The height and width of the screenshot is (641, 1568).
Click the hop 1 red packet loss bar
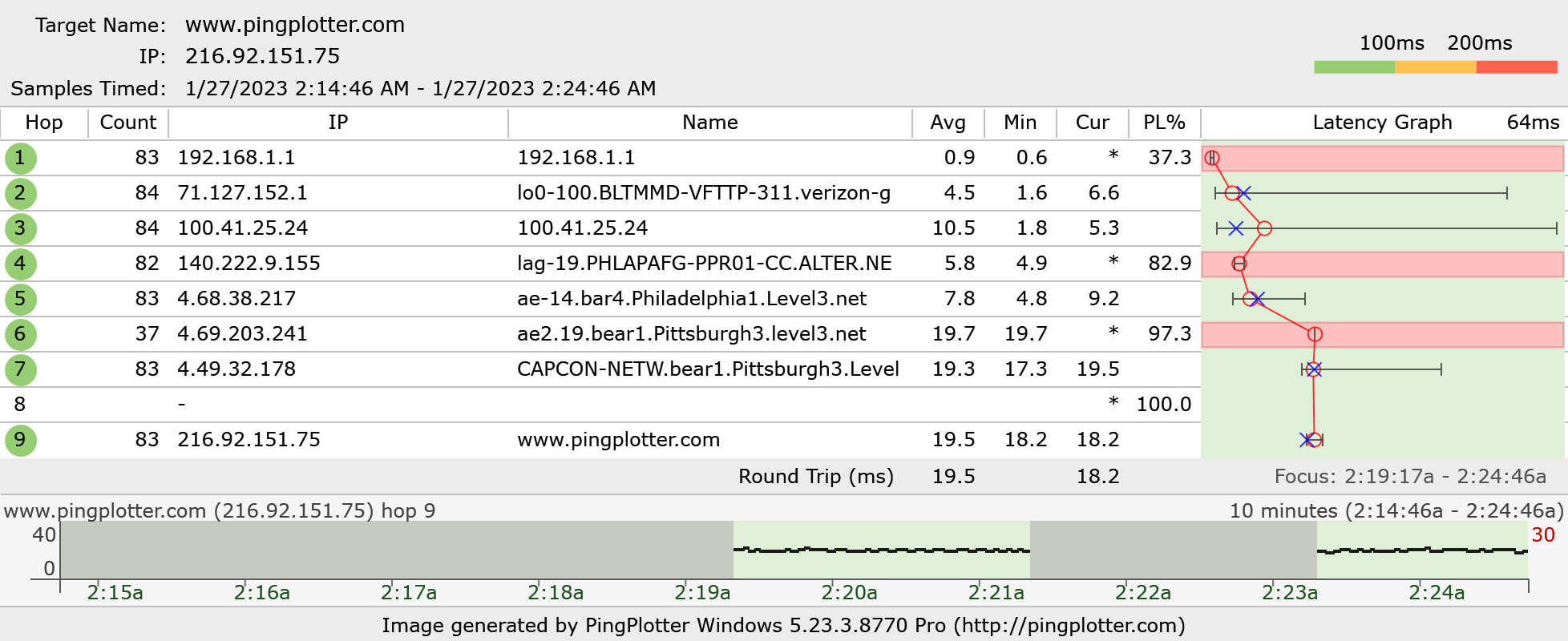click(x=1383, y=158)
